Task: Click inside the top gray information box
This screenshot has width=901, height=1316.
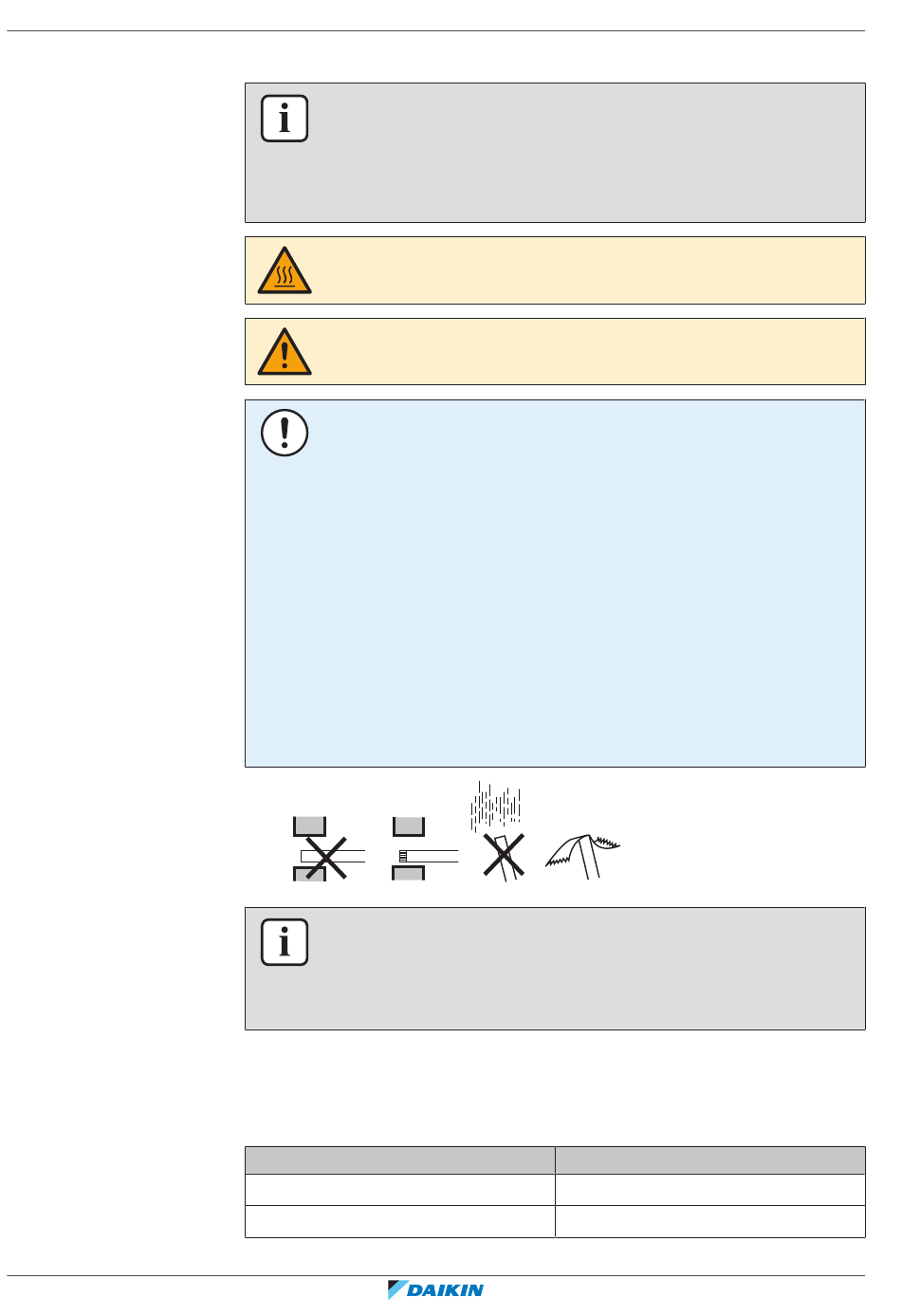Action: click(x=555, y=153)
